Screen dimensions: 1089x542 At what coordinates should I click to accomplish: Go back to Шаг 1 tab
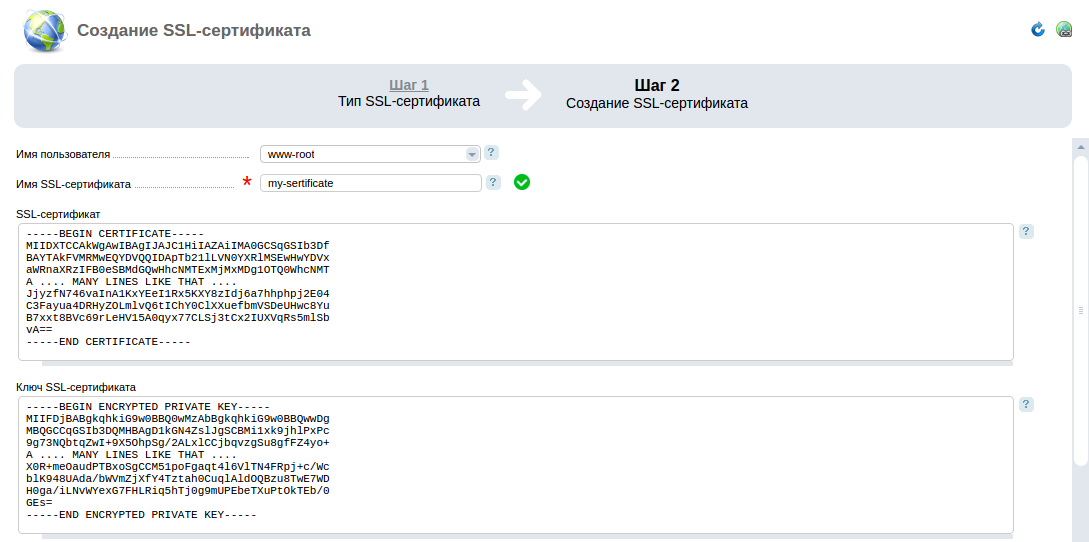408,85
